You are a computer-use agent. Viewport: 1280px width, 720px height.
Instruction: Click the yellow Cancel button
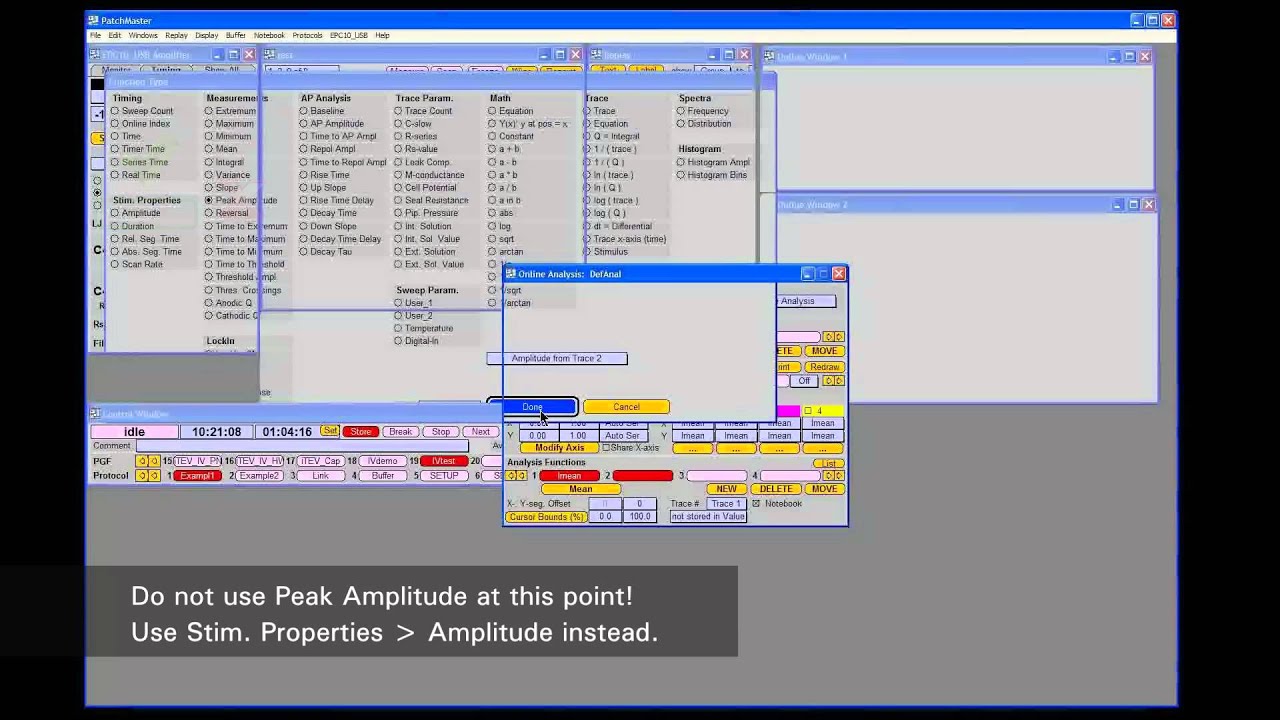point(626,407)
